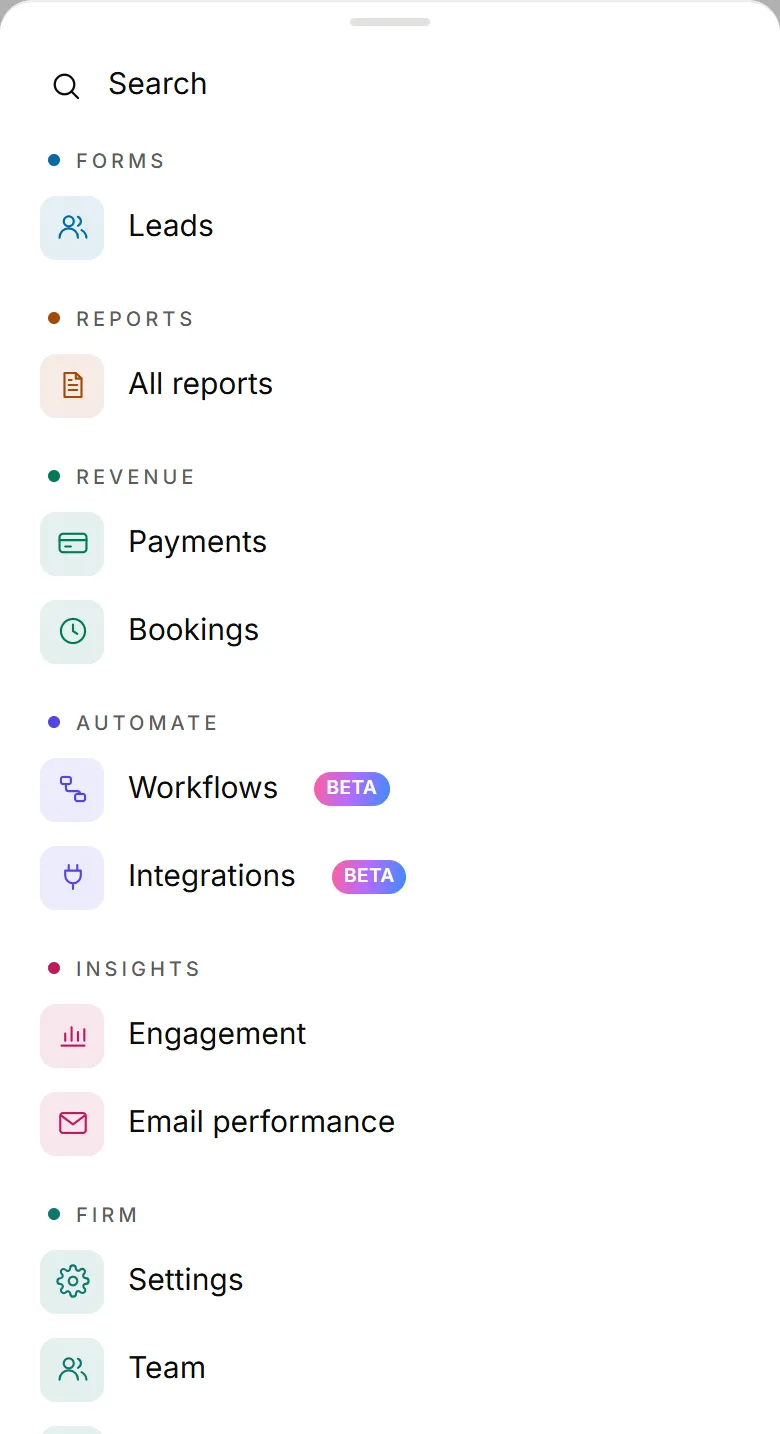Tap the sheet drag handle at top
Image resolution: width=780 pixels, height=1434 pixels.
tap(390, 22)
